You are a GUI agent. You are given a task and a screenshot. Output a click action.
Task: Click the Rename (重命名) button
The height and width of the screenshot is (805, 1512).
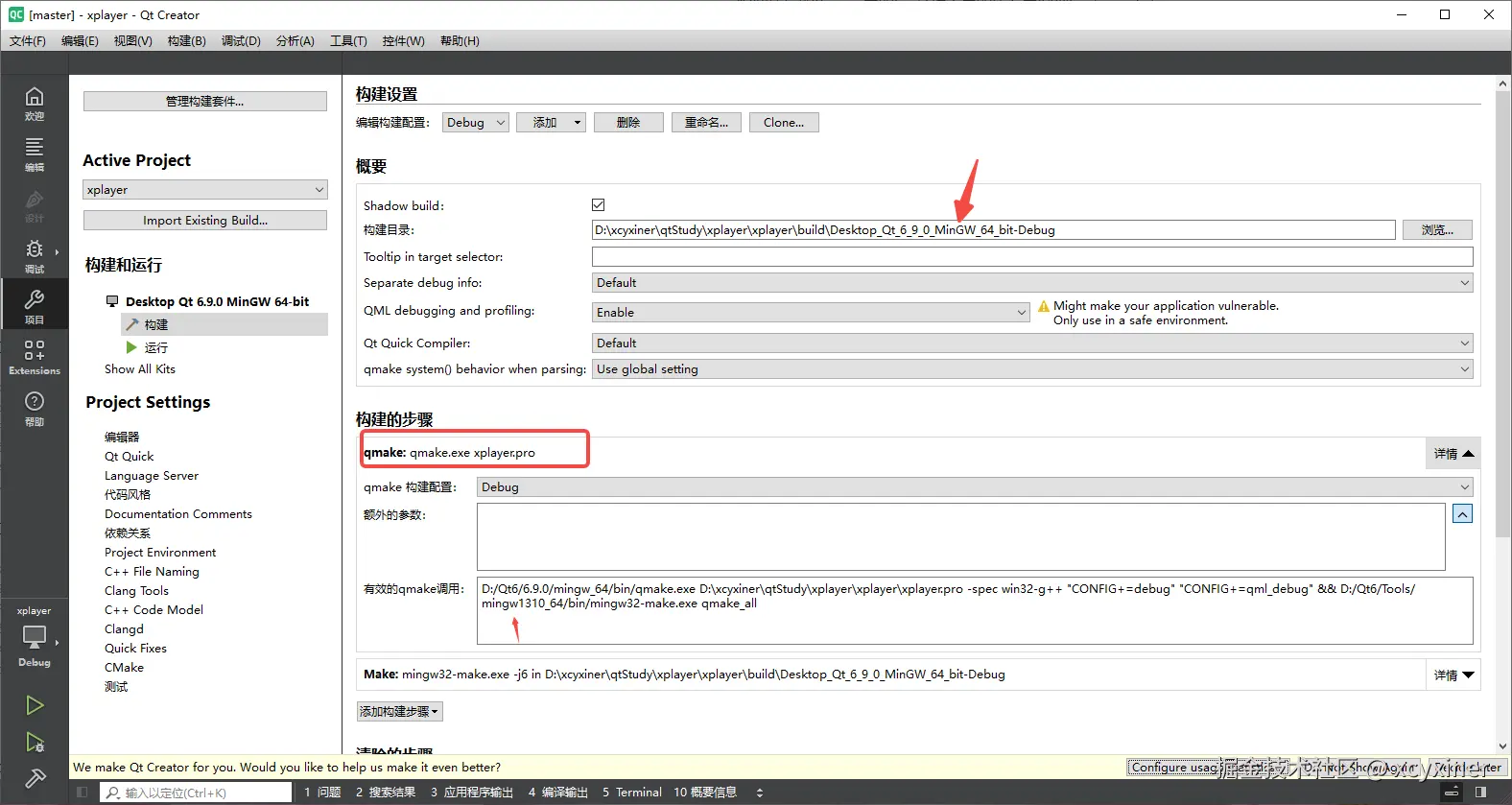pyautogui.click(x=706, y=123)
